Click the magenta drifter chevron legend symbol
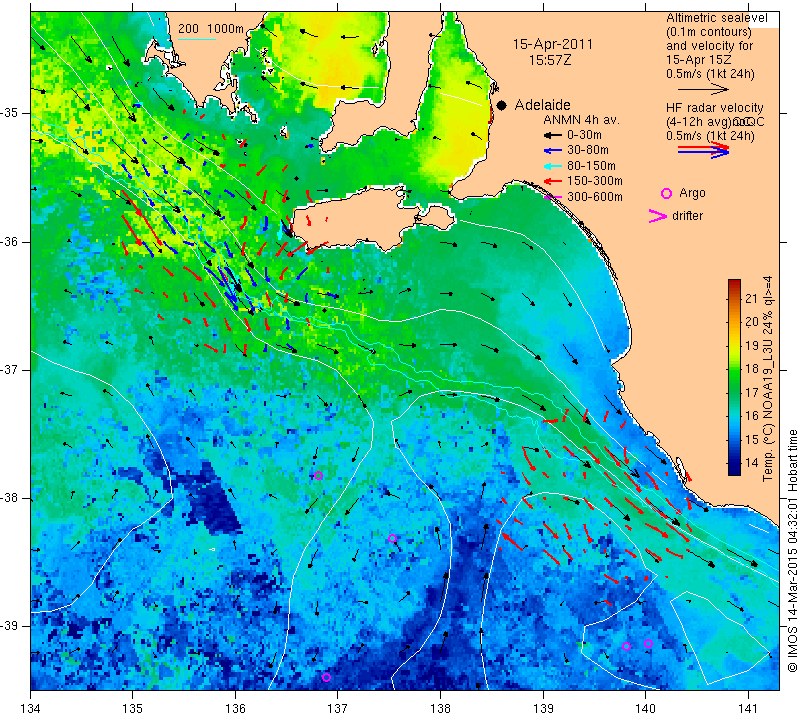The width and height of the screenshot is (800, 720). (658, 216)
